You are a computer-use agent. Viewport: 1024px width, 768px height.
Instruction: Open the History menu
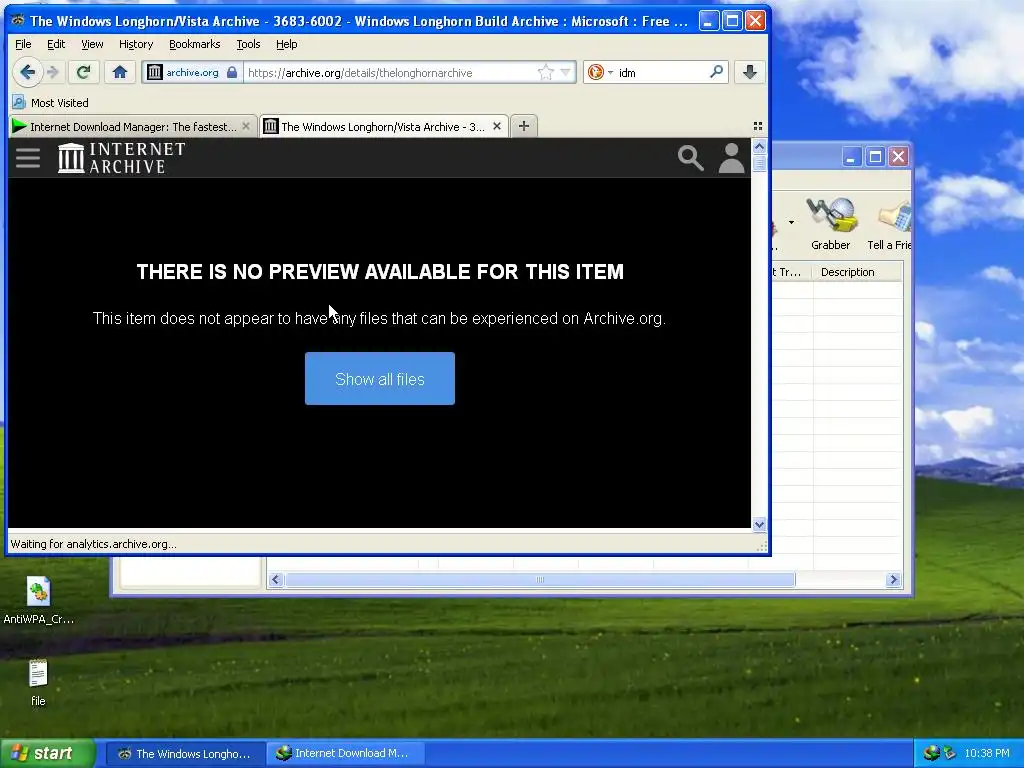coord(136,44)
